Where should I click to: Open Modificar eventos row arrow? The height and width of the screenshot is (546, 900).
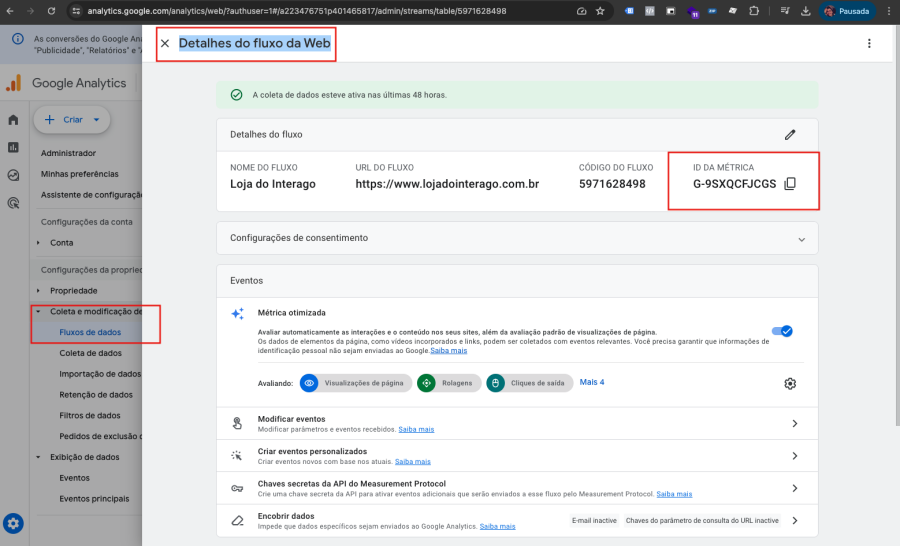pos(795,424)
